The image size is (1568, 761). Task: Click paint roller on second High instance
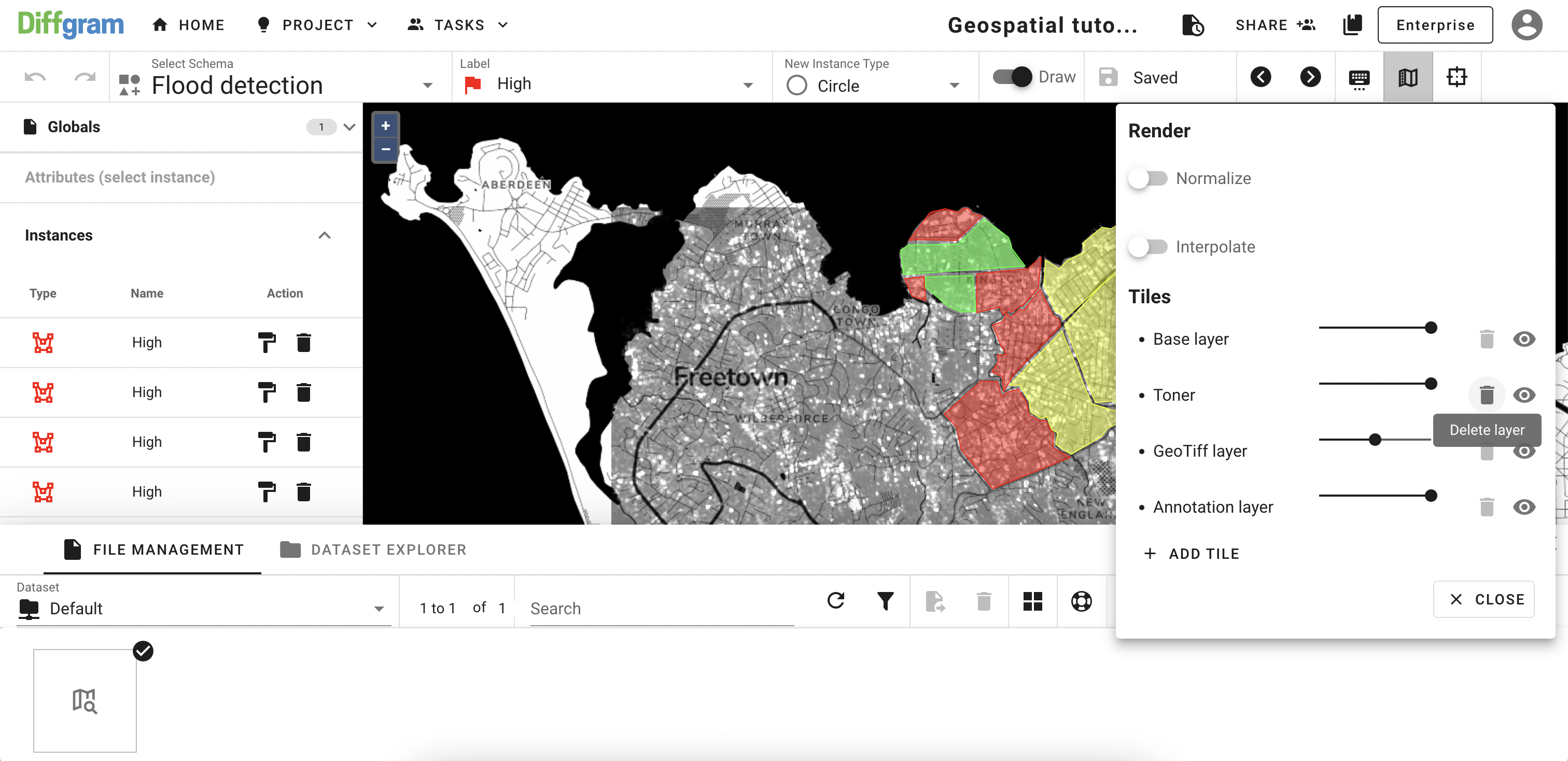pos(267,392)
